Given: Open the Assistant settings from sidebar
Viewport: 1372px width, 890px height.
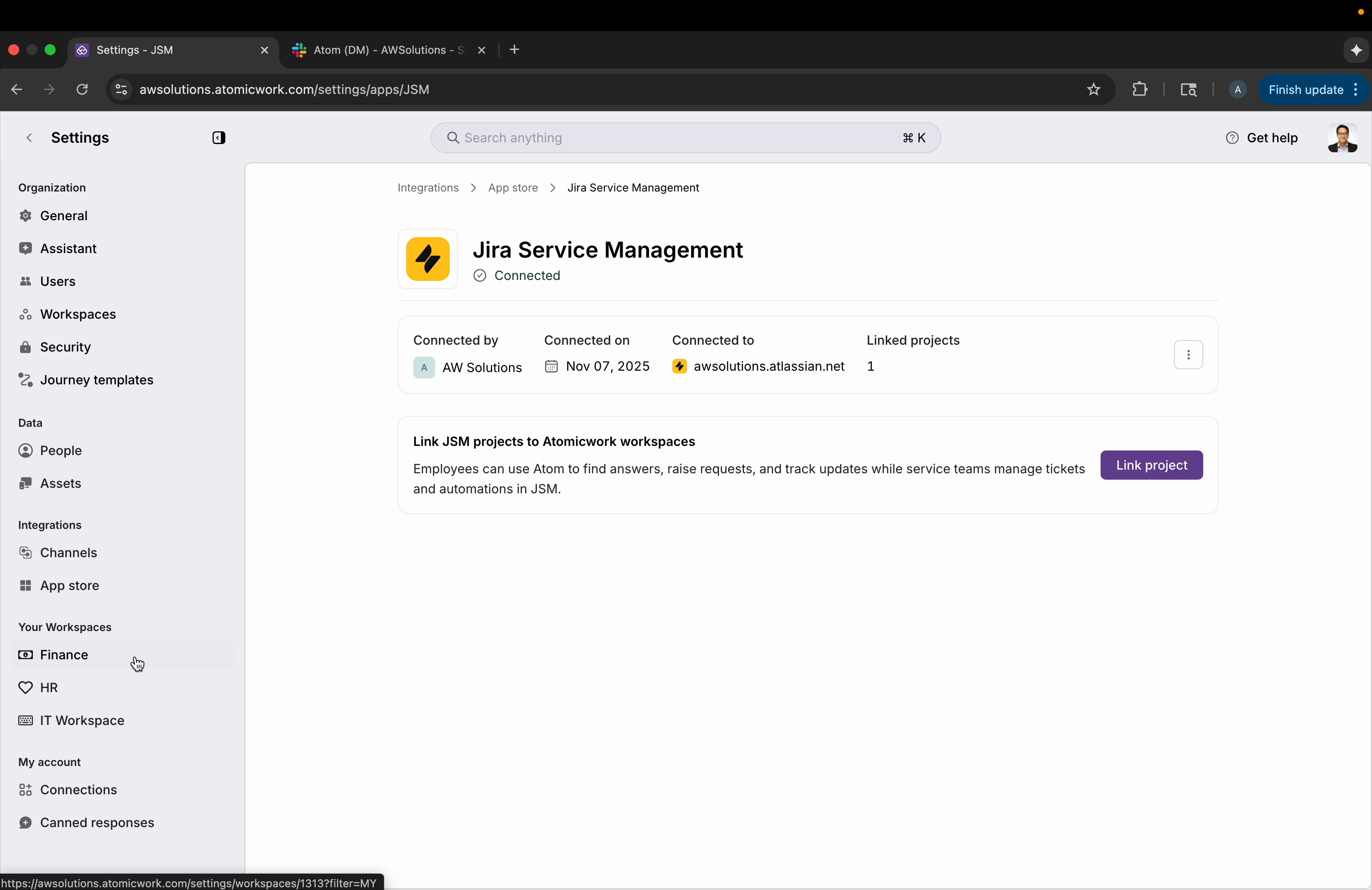Looking at the screenshot, I should point(68,248).
